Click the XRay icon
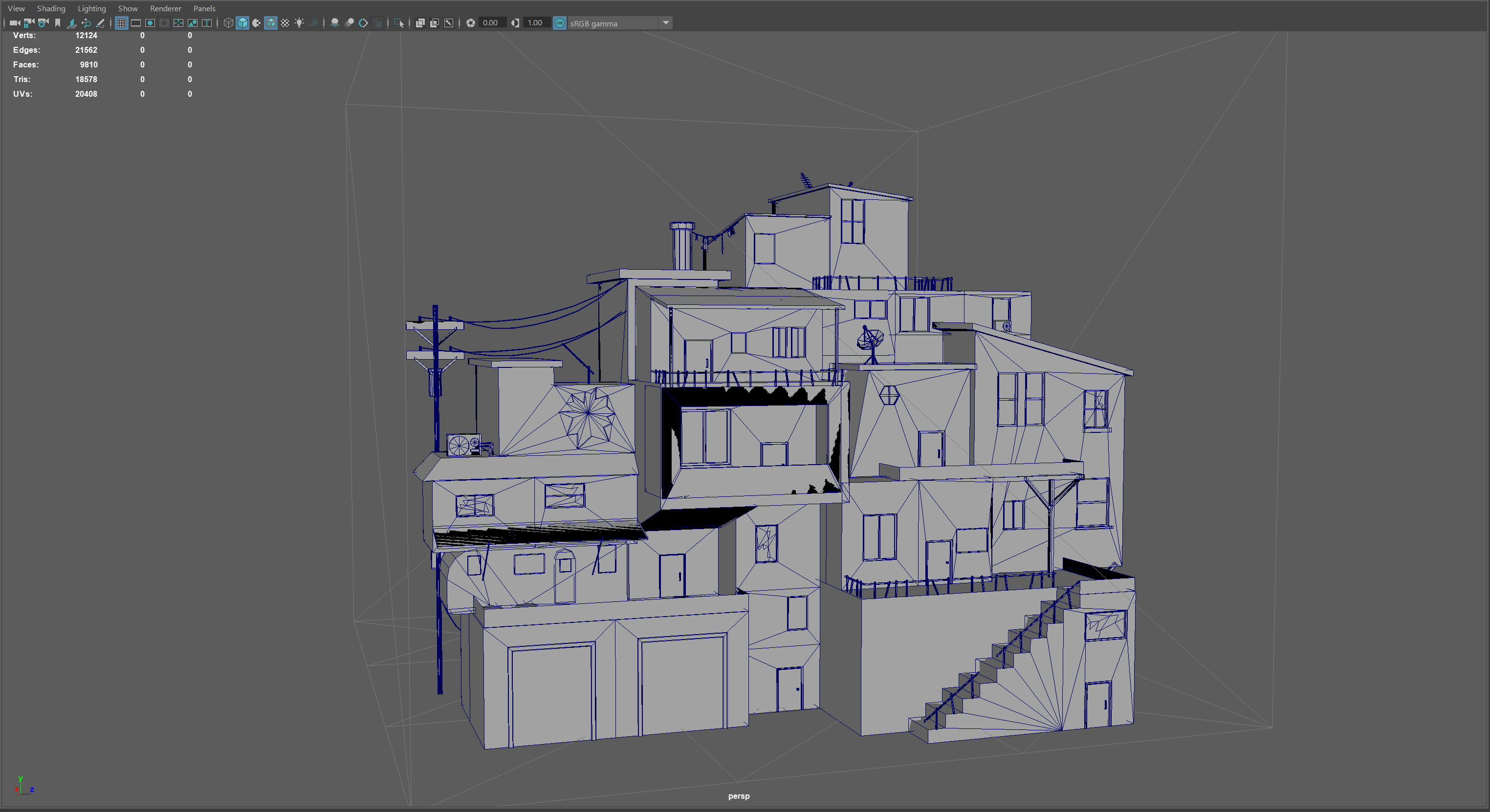 420,23
